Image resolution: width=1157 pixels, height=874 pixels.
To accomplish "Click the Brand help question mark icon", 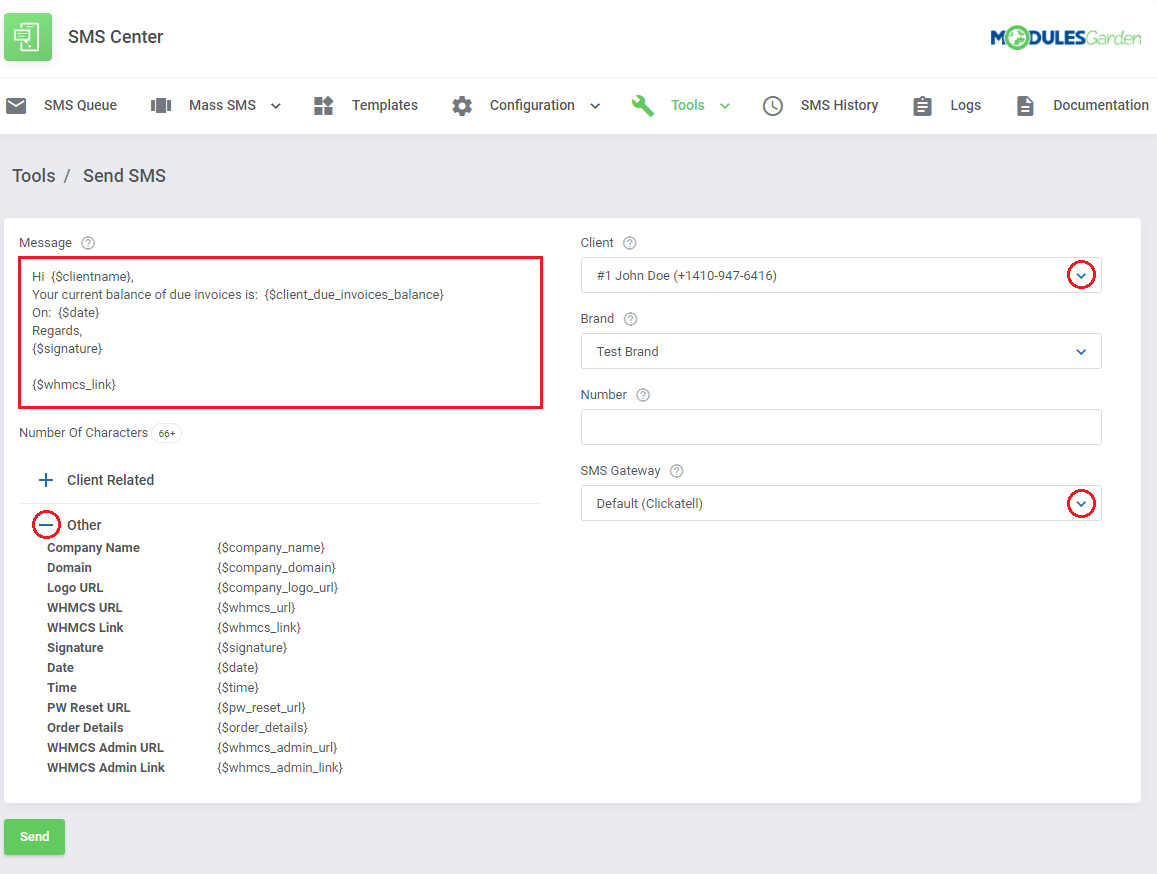I will tap(630, 319).
